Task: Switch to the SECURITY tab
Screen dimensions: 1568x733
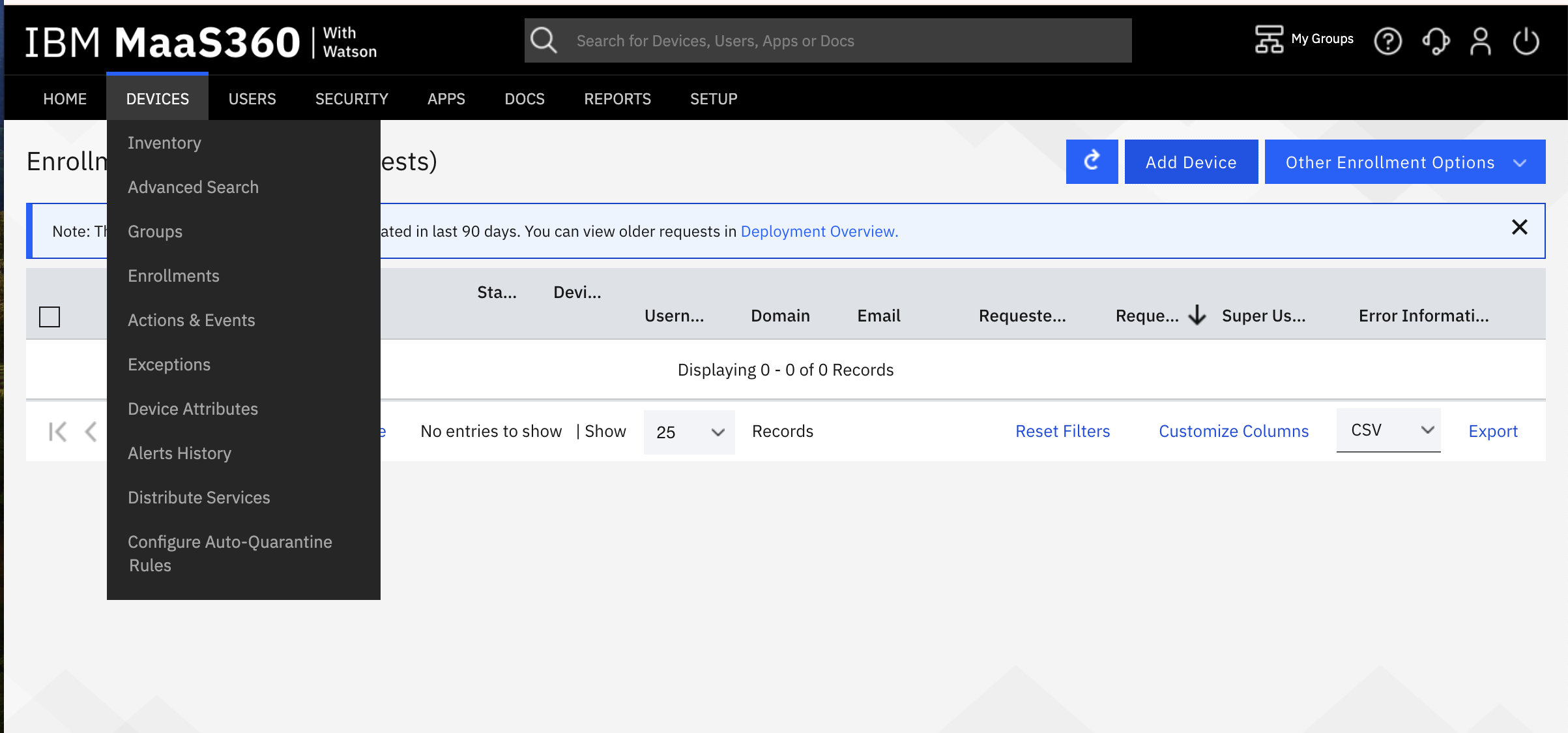Action: coord(351,98)
